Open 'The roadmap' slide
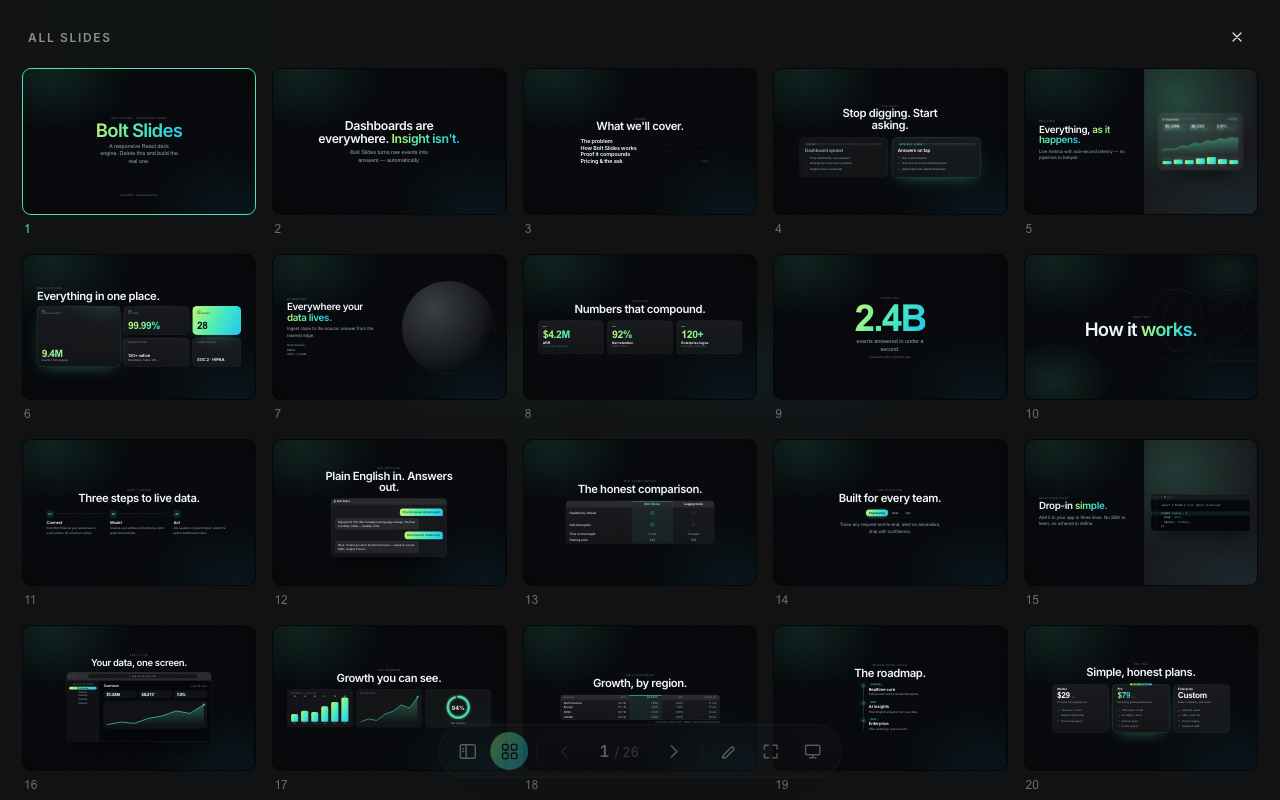 (x=890, y=698)
